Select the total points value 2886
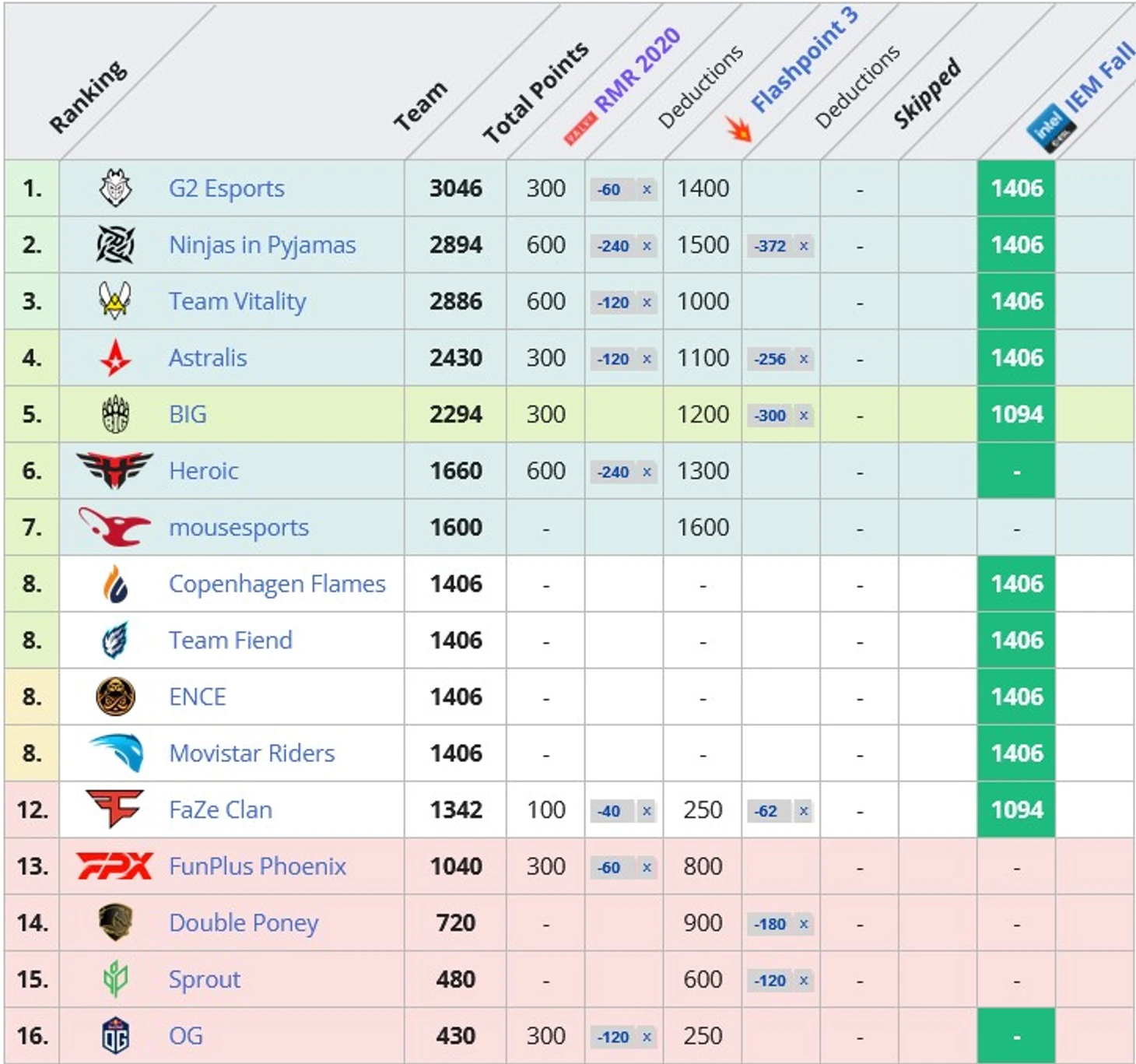Screen dimensions: 1136x1064 [x=456, y=301]
